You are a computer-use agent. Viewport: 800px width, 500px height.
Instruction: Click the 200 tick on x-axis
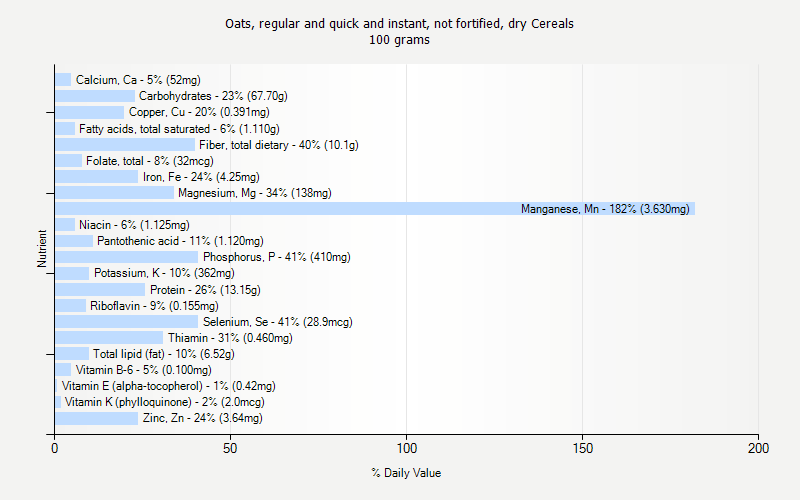[x=758, y=449]
